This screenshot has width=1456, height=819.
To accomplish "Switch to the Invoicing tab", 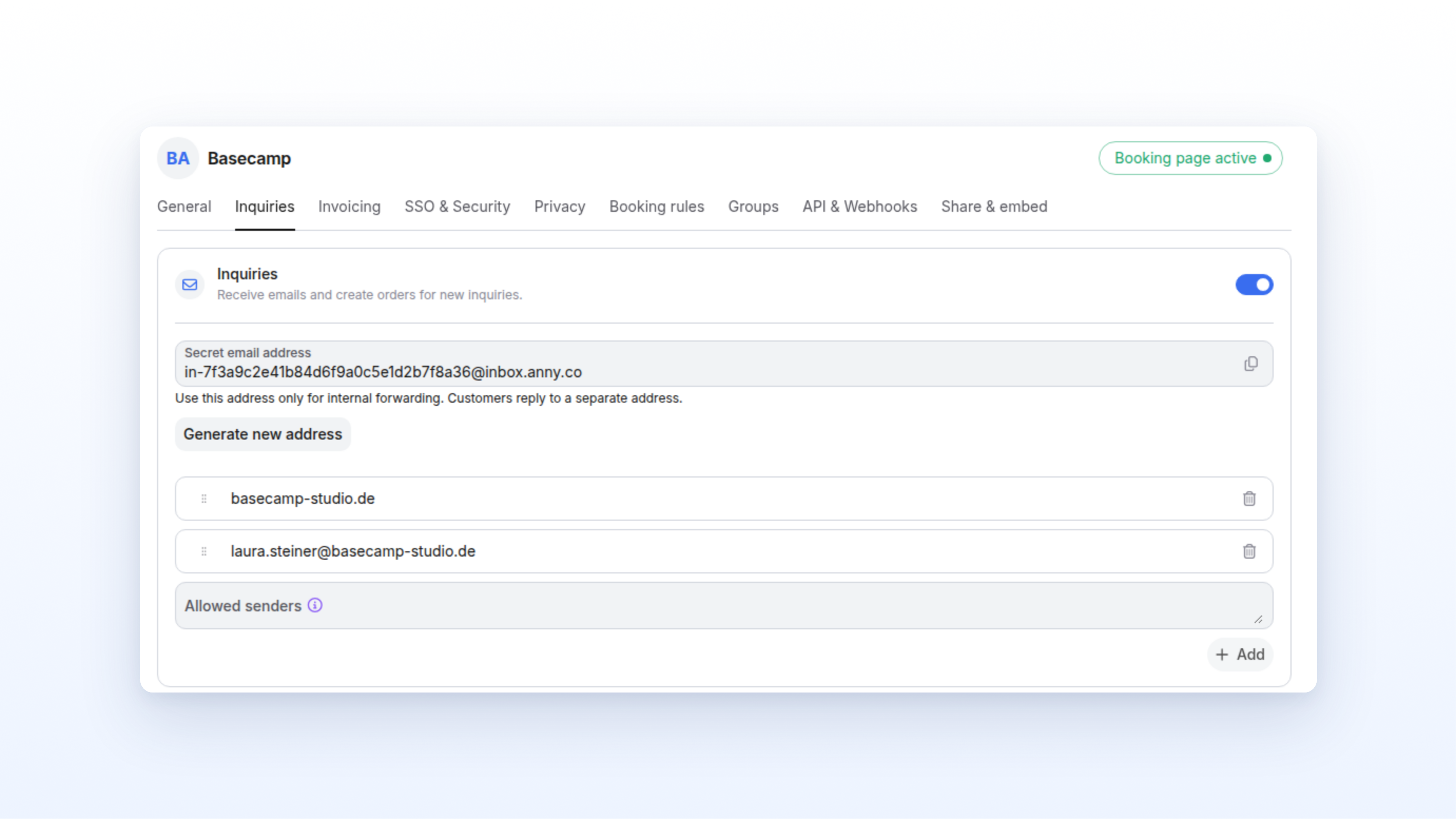I will click(350, 207).
